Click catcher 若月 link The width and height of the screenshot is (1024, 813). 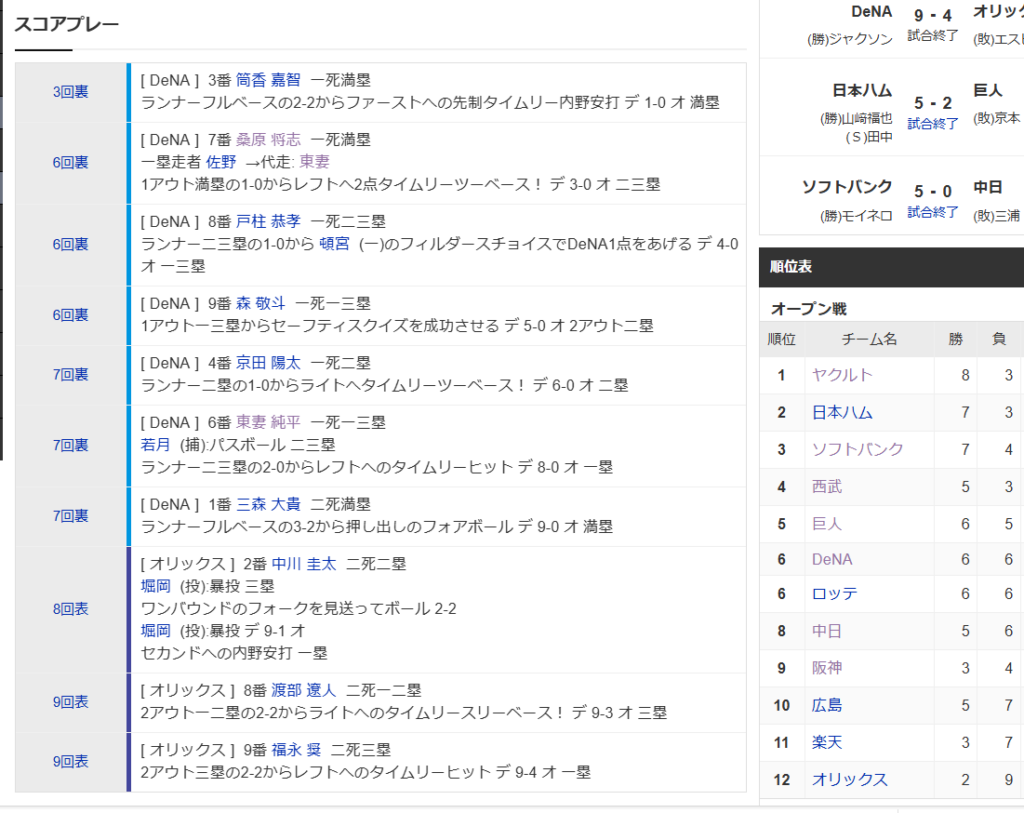[x=155, y=444]
